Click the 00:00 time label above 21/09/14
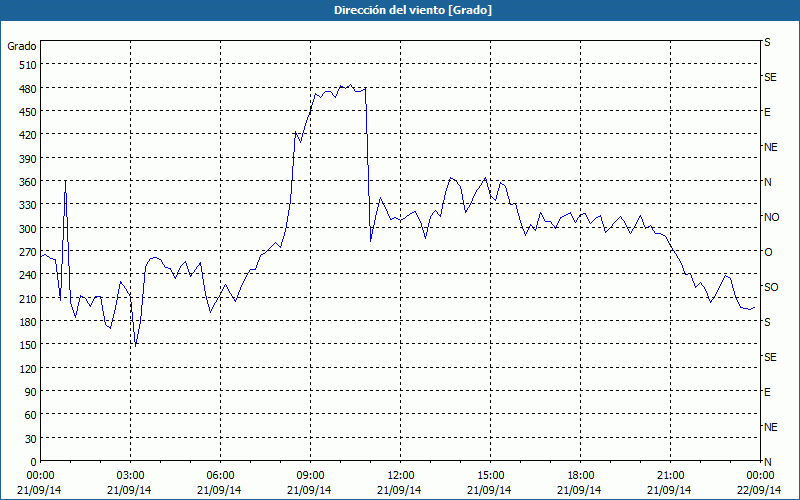Viewport: 800px width, 500px height. (x=40, y=476)
